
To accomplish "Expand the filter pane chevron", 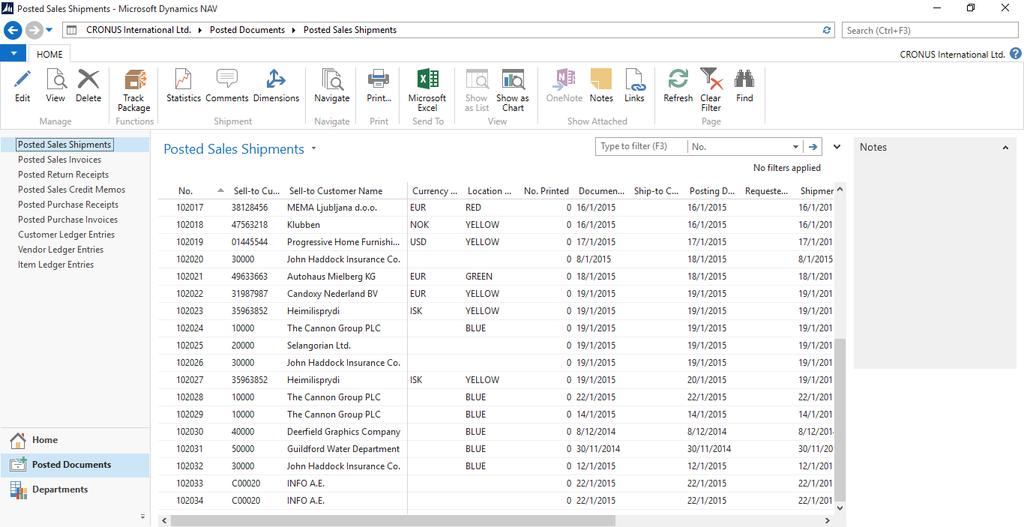I will pyautogui.click(x=837, y=147).
